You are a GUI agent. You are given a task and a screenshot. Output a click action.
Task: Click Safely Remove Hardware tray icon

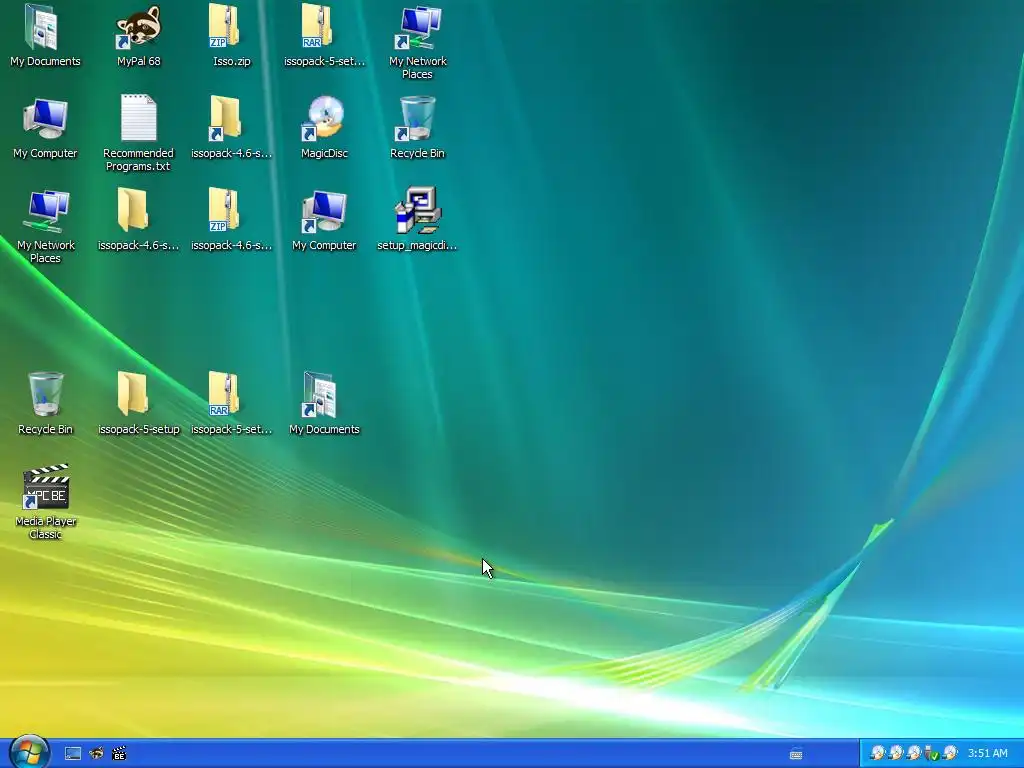coord(932,754)
